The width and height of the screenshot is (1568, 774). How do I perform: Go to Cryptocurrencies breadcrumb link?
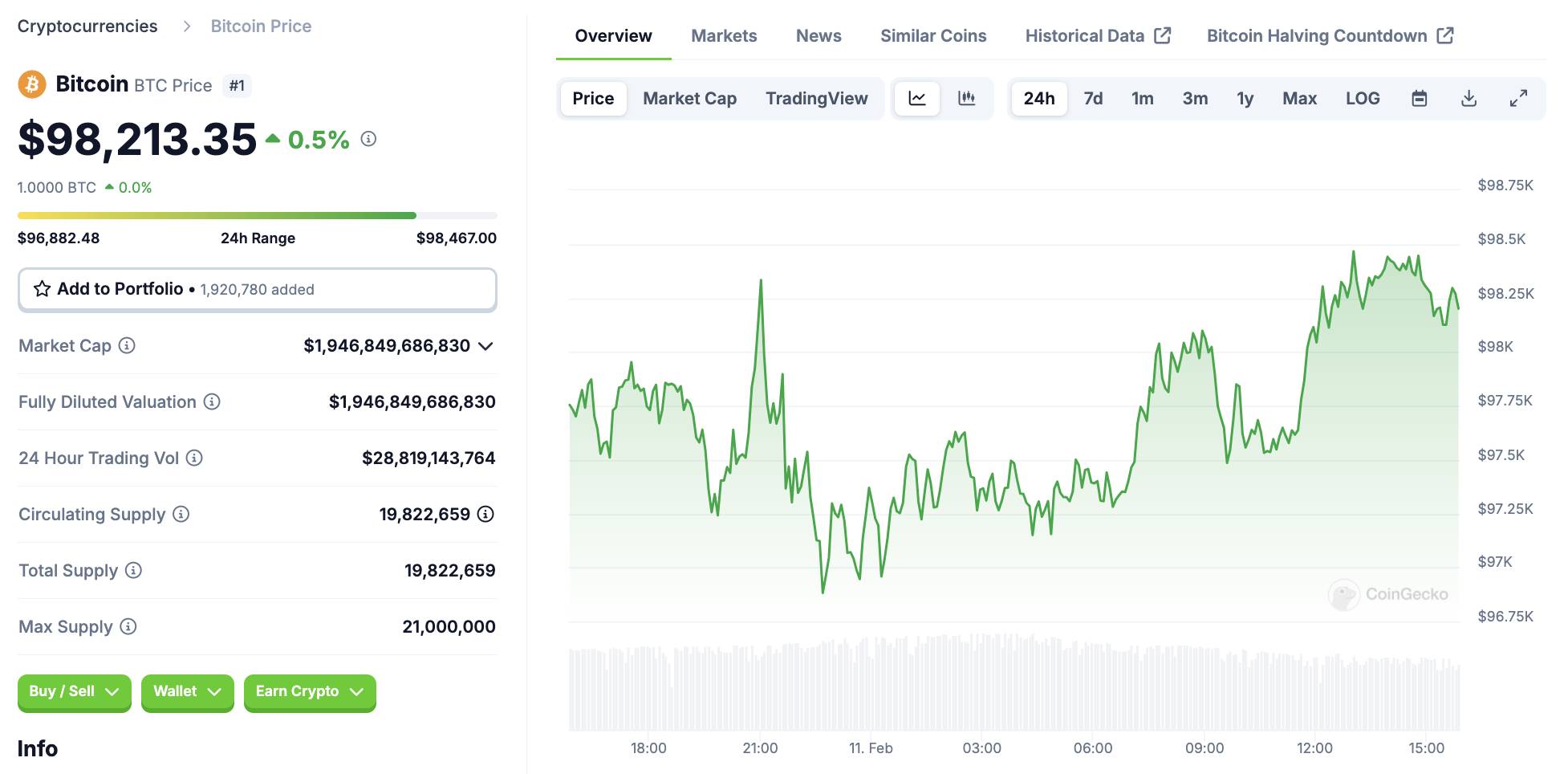pyautogui.click(x=87, y=26)
